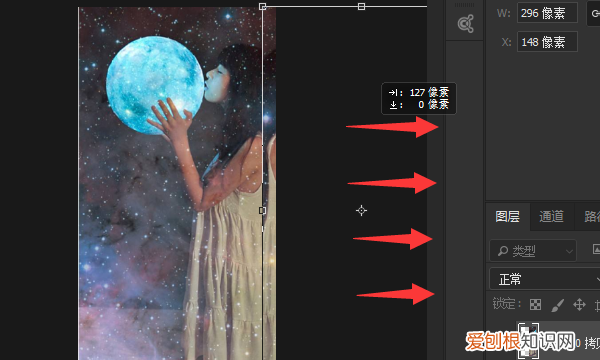Click the X position field showing 148 像素
The image size is (600, 360).
pos(547,42)
